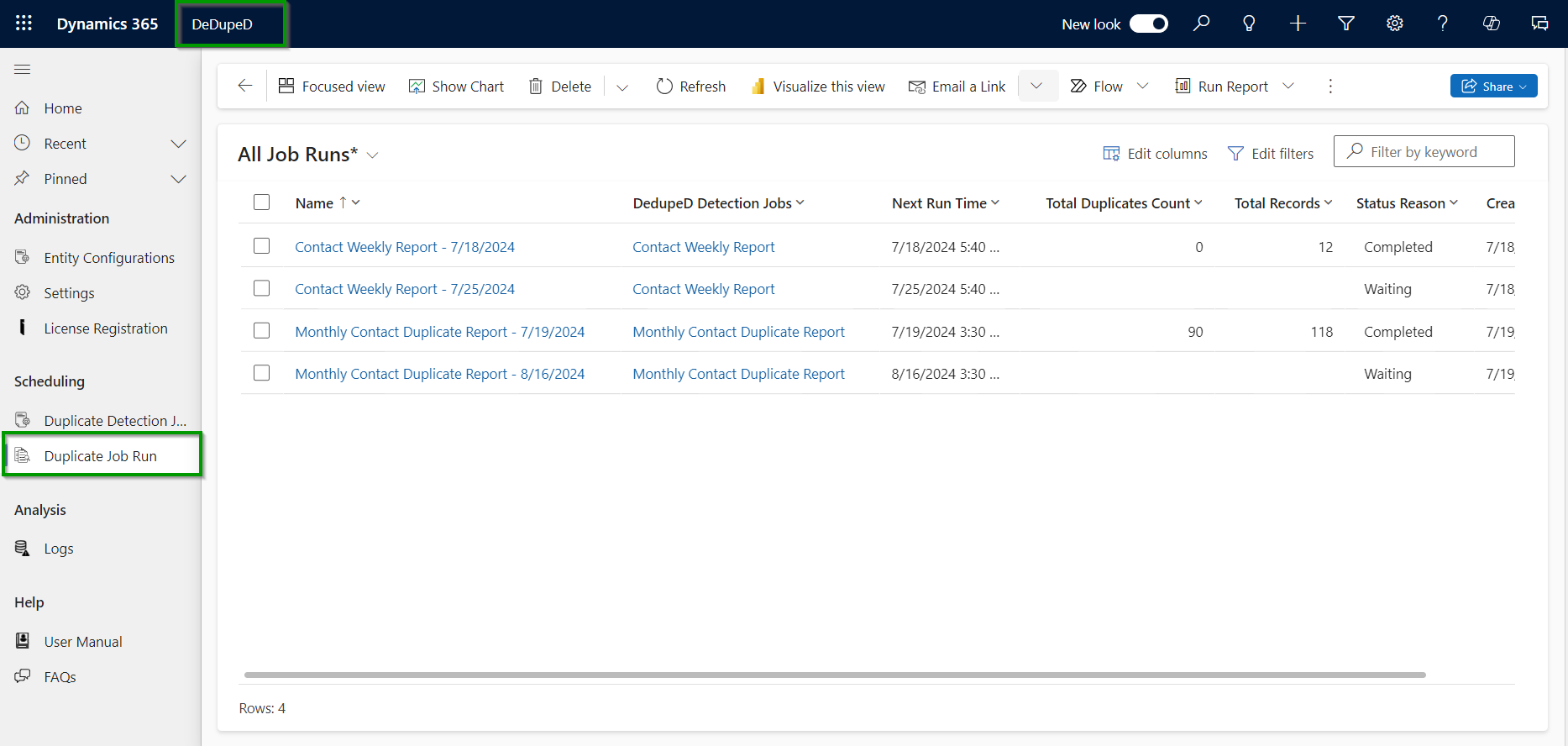
Task: Click in Filter by keyword box
Action: tap(1424, 151)
